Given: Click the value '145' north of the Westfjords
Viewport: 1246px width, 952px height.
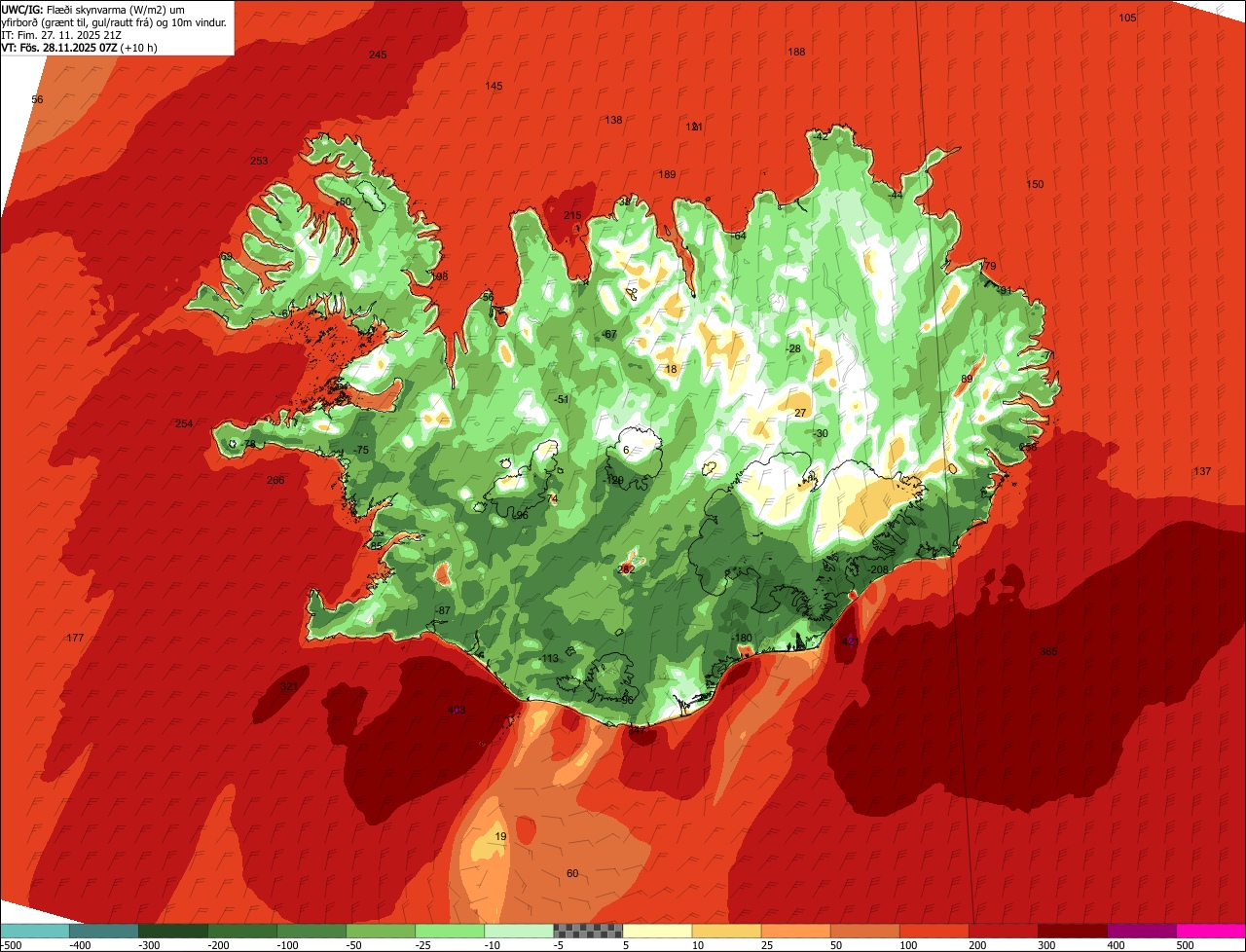Looking at the screenshot, I should click(494, 87).
